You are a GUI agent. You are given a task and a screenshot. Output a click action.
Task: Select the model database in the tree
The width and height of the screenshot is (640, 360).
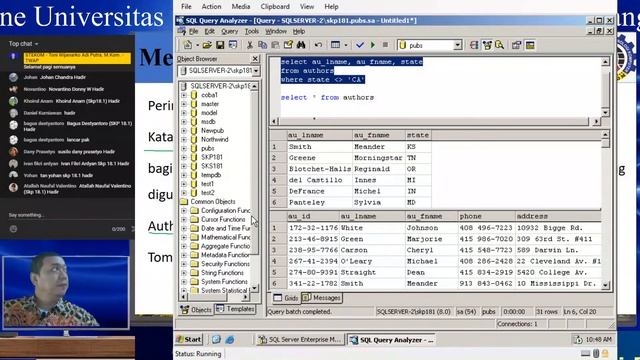209,113
